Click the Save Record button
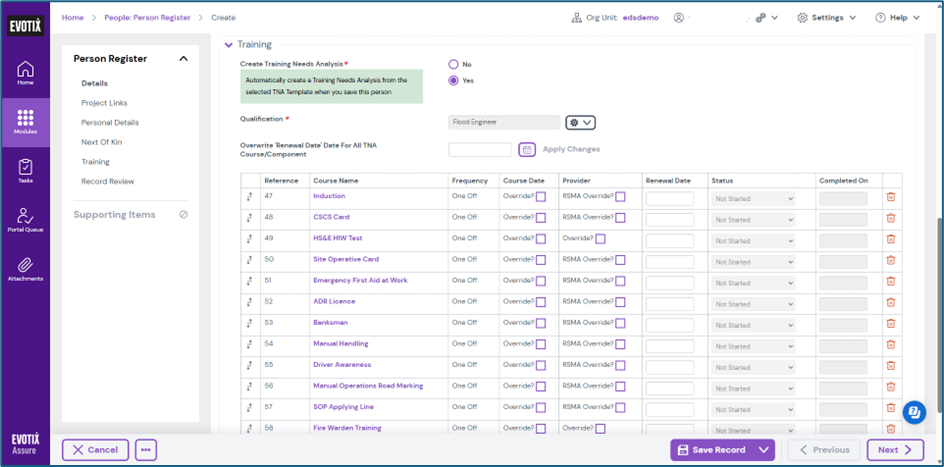 click(711, 450)
